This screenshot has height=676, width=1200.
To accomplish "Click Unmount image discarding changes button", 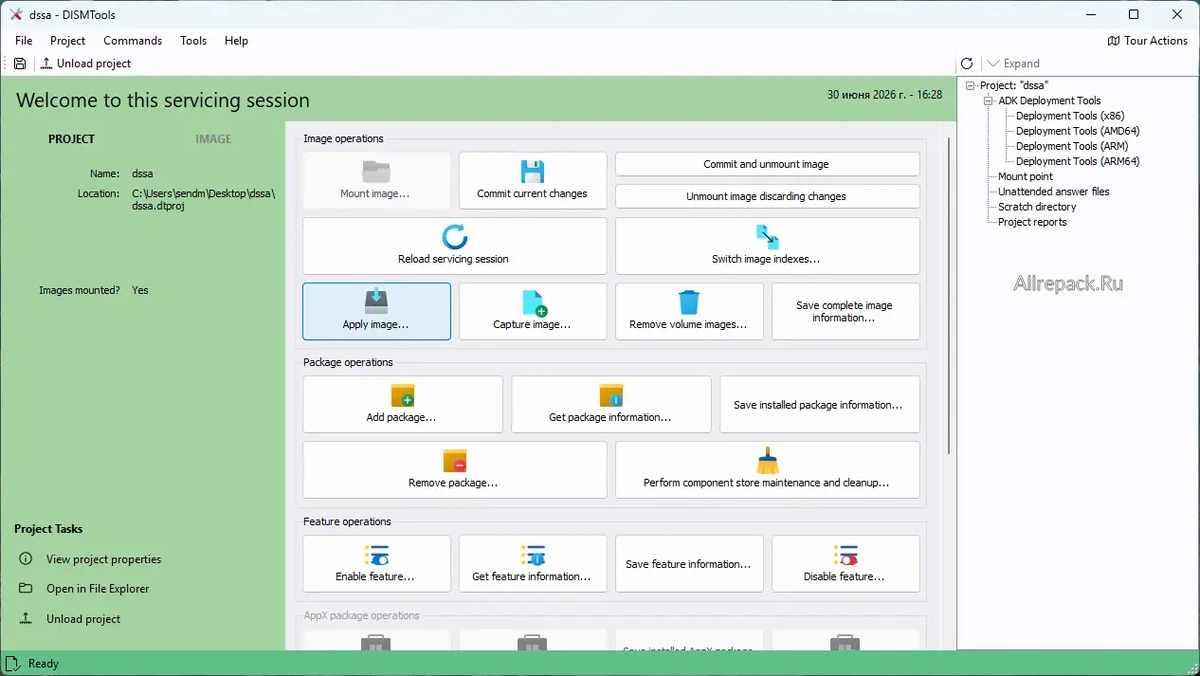I will pos(767,196).
